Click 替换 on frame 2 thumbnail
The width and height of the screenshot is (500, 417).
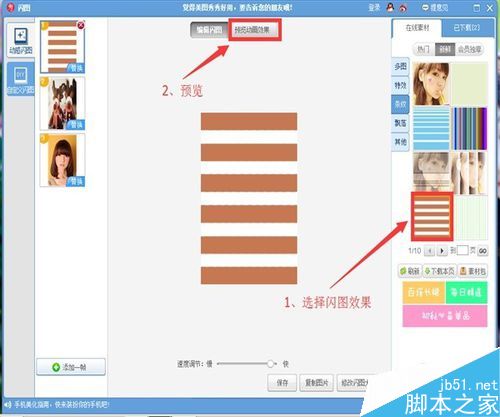(76, 125)
